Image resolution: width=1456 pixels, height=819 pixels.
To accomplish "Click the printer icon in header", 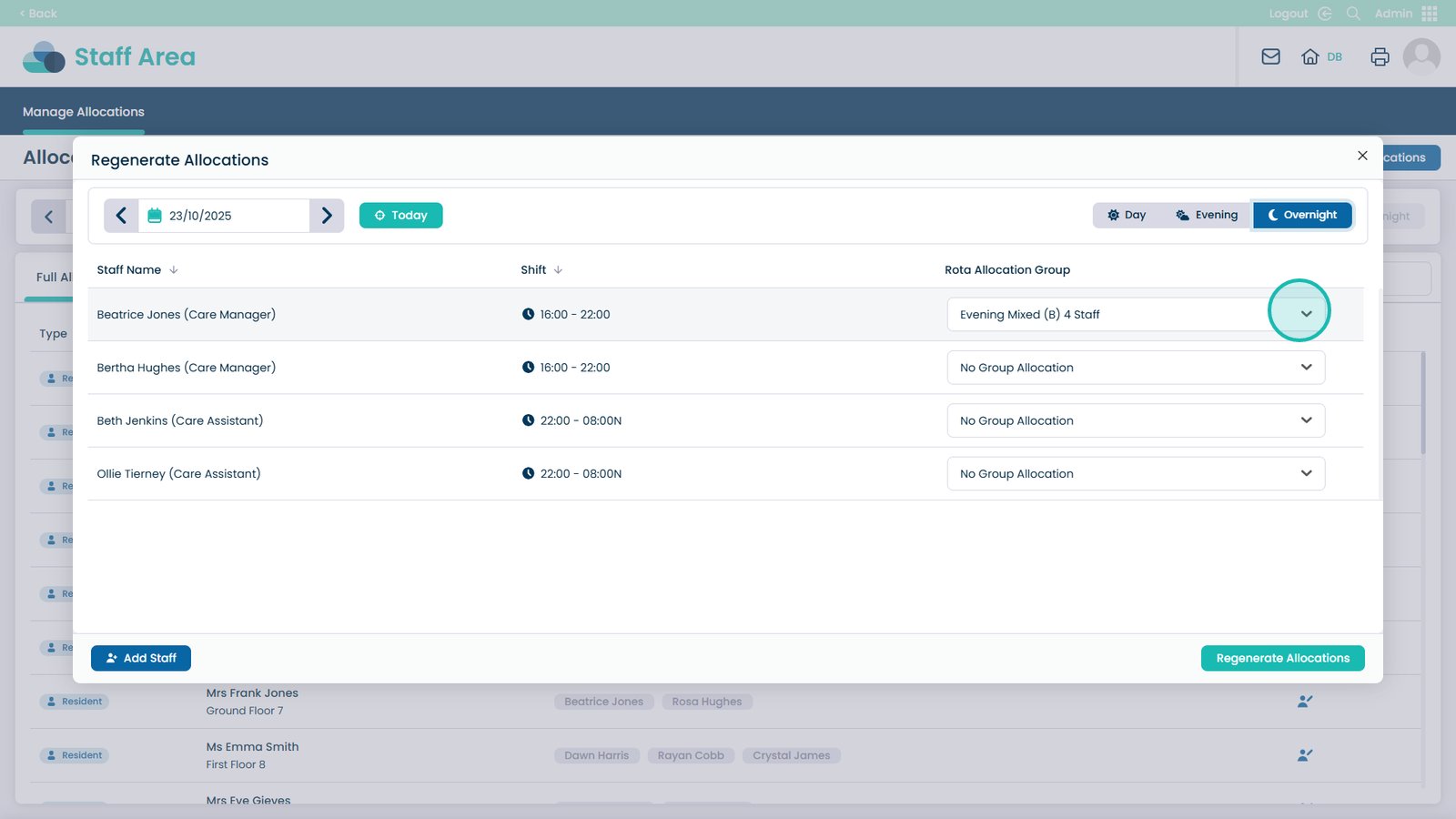I will click(x=1380, y=56).
